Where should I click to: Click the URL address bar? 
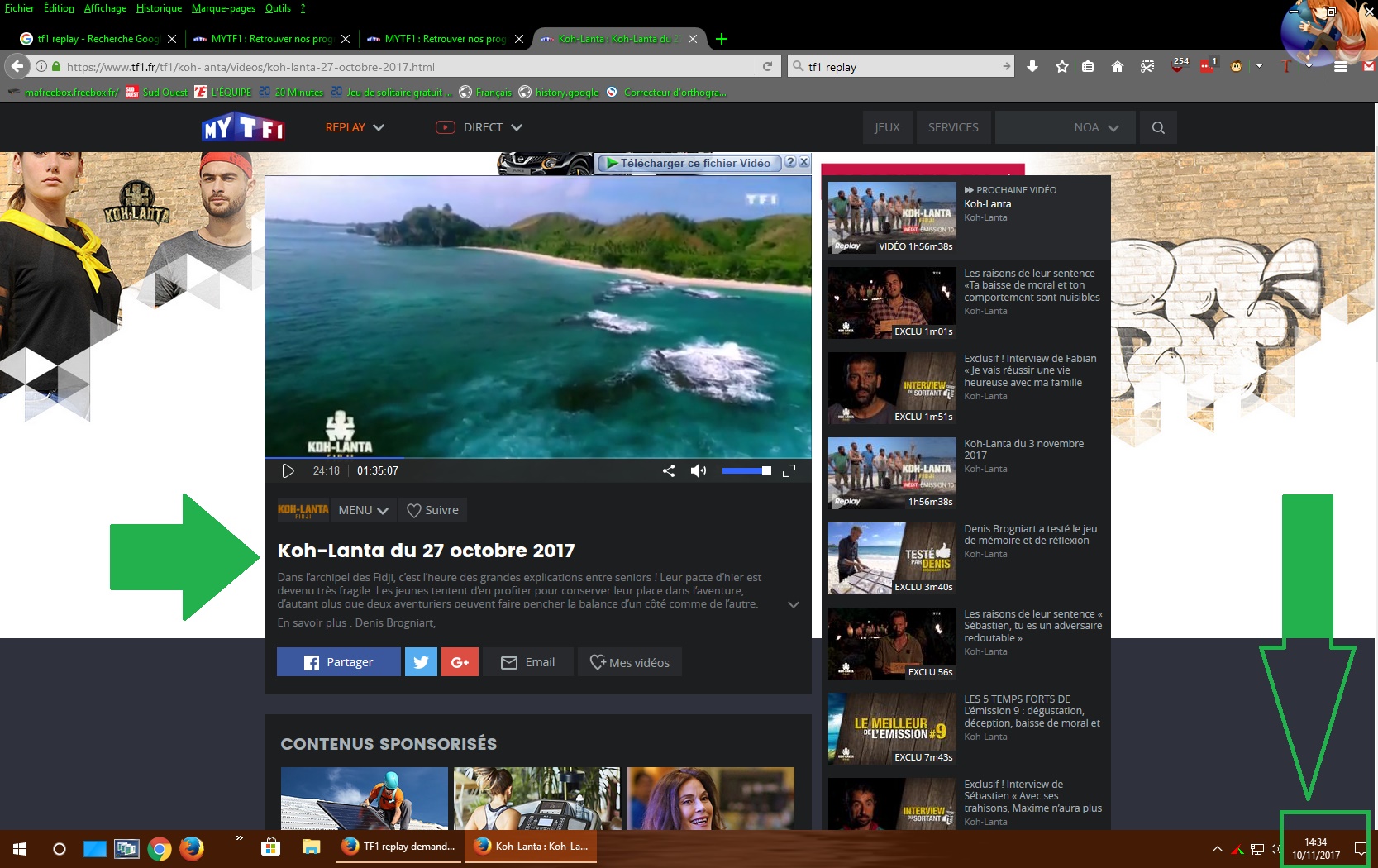[x=405, y=67]
